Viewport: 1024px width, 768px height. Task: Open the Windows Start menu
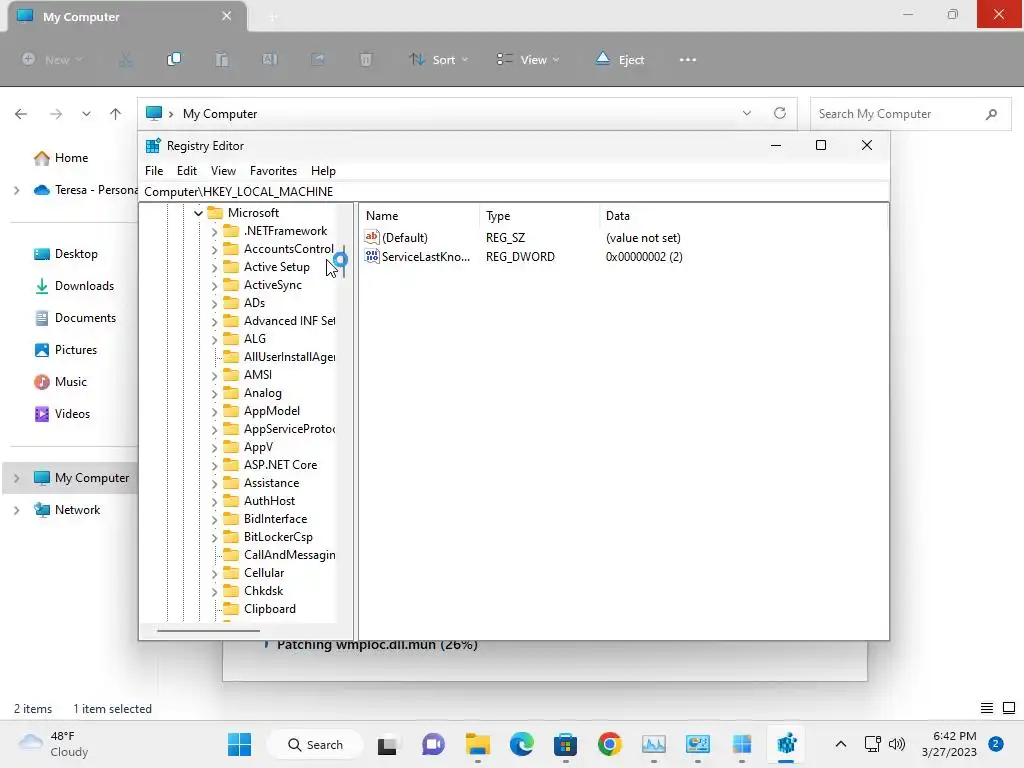pos(240,744)
